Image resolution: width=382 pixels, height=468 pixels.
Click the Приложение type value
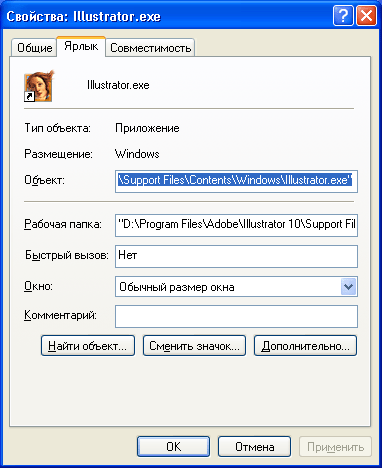point(147,128)
